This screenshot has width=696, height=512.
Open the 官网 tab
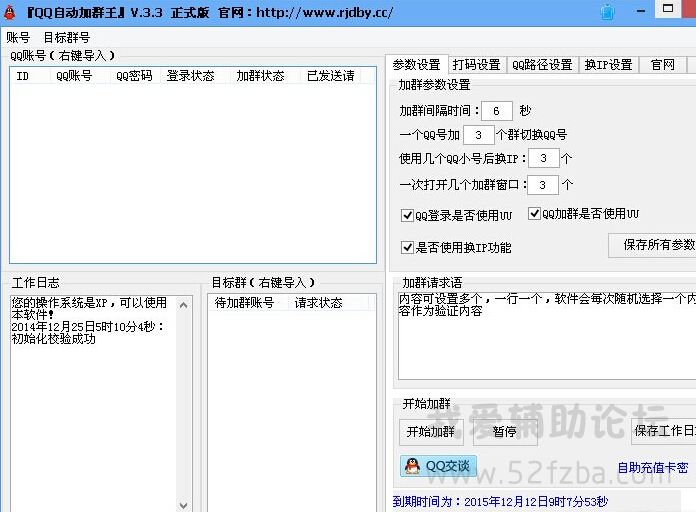point(663,65)
